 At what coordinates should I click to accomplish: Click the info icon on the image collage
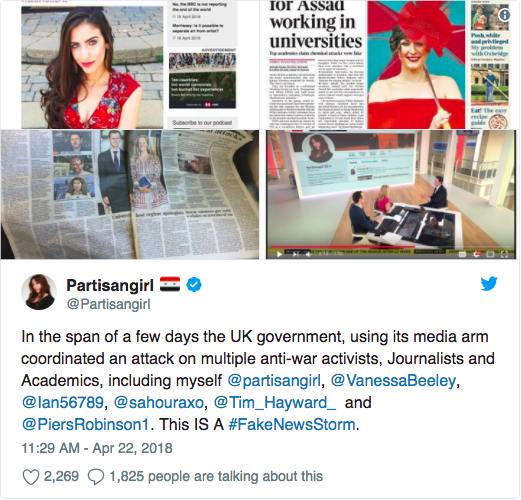tap(505, 15)
